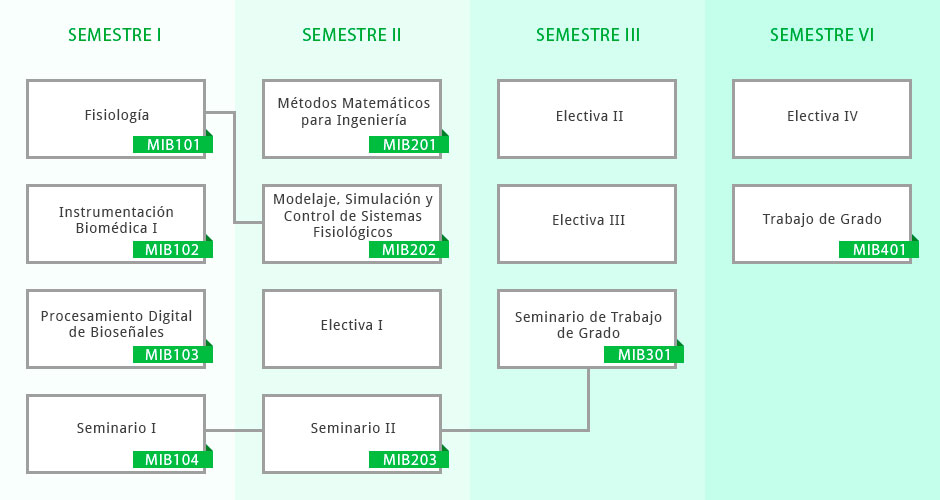The image size is (940, 500).
Task: Open the Seminario I course box
Action: coord(116,434)
